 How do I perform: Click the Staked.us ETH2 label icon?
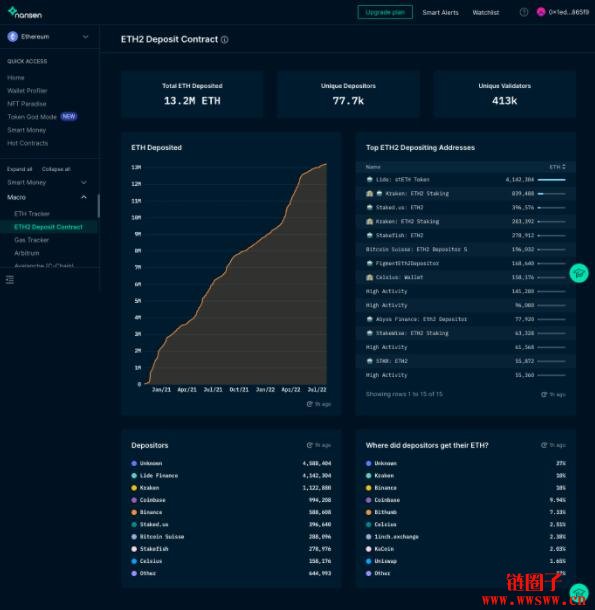coord(370,208)
